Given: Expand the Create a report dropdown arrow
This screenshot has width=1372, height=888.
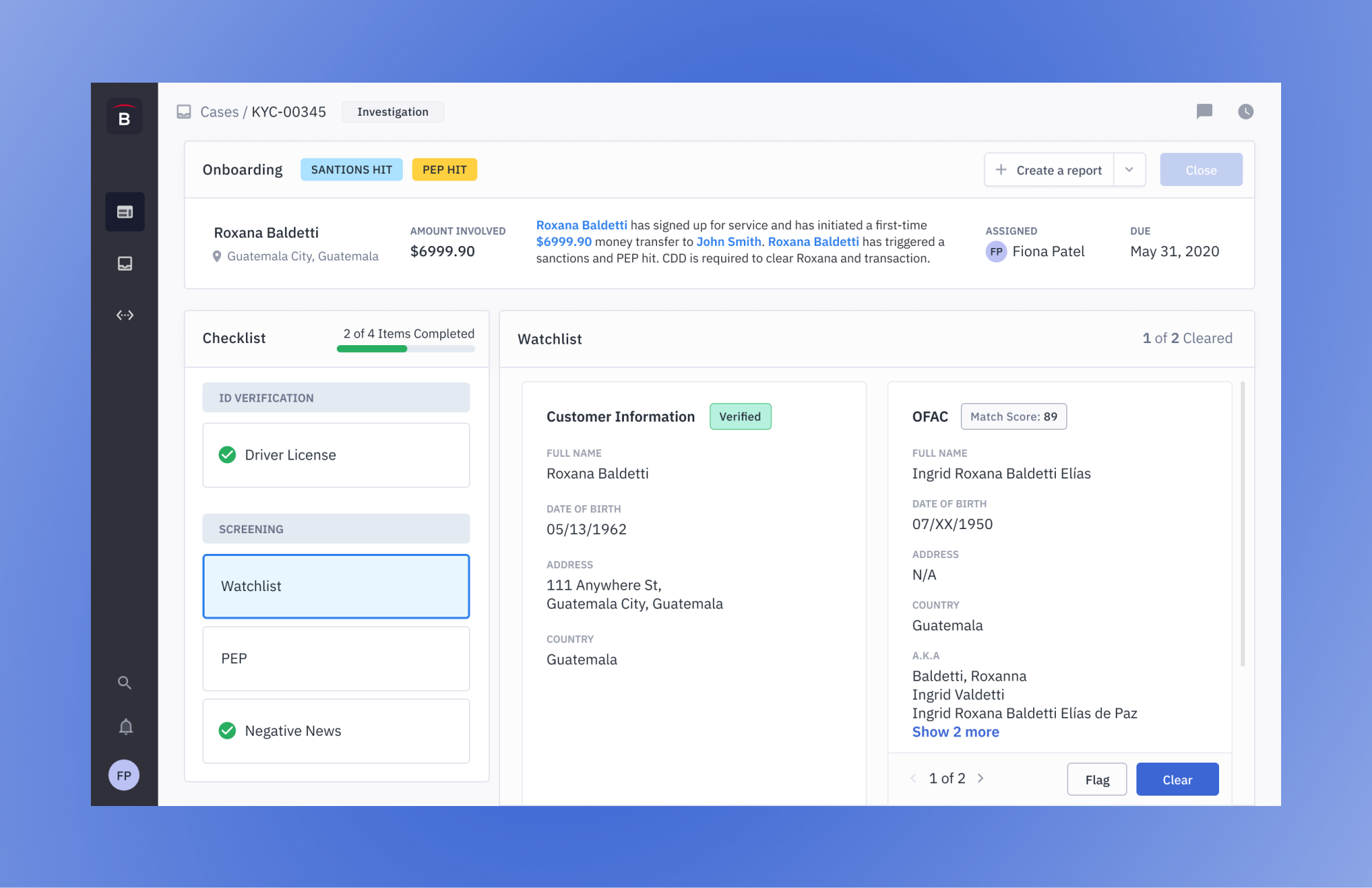Looking at the screenshot, I should (1130, 169).
